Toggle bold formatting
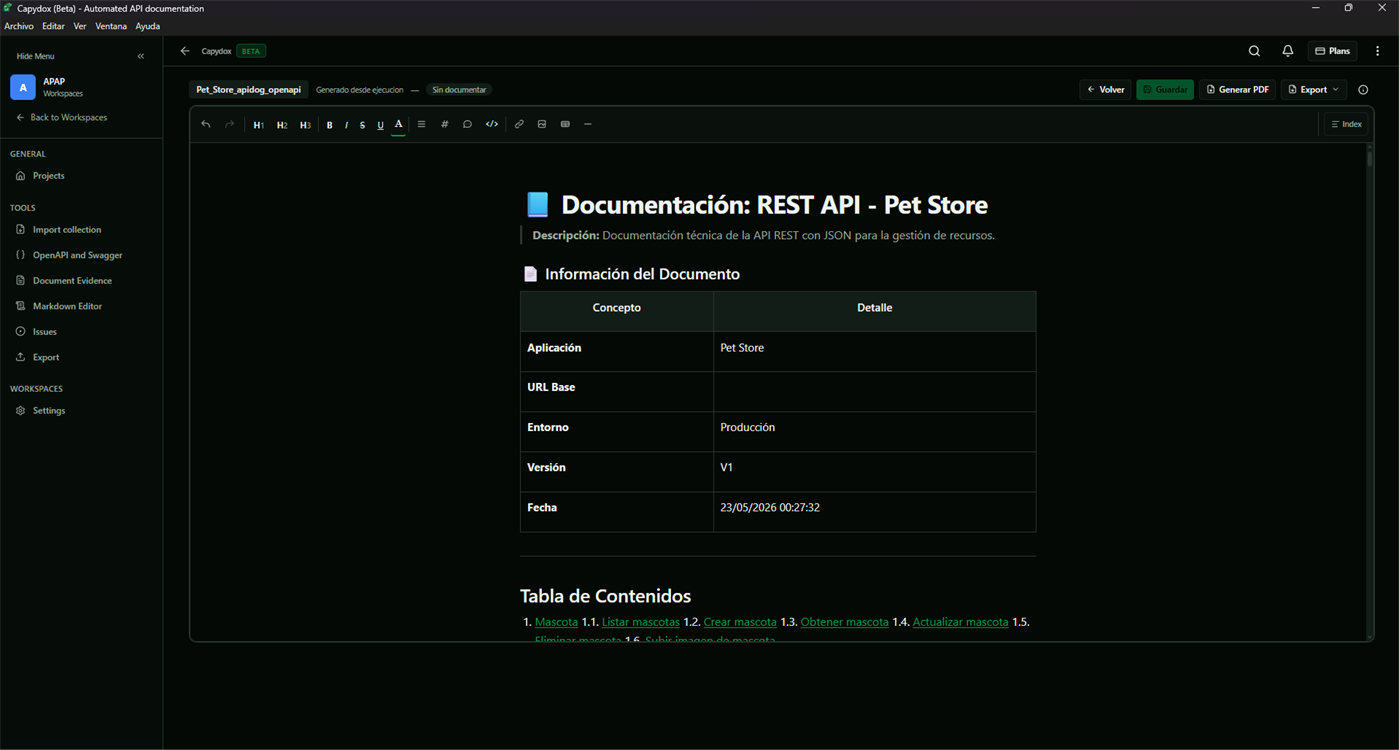 click(330, 125)
